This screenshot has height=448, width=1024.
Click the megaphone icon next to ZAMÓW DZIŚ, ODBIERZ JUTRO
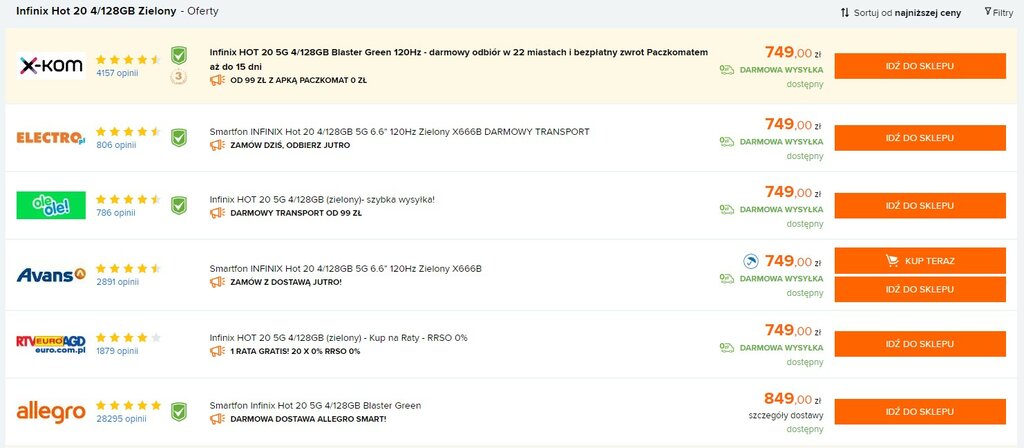click(217, 145)
